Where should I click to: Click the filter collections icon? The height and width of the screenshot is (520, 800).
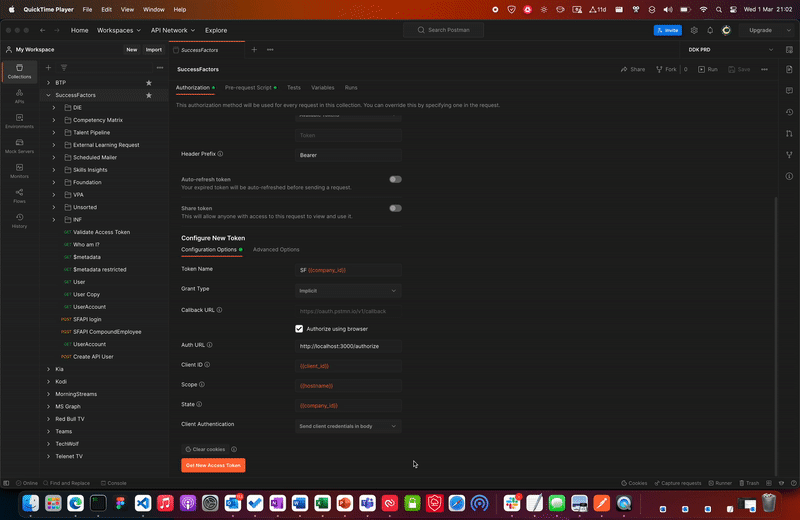click(64, 67)
